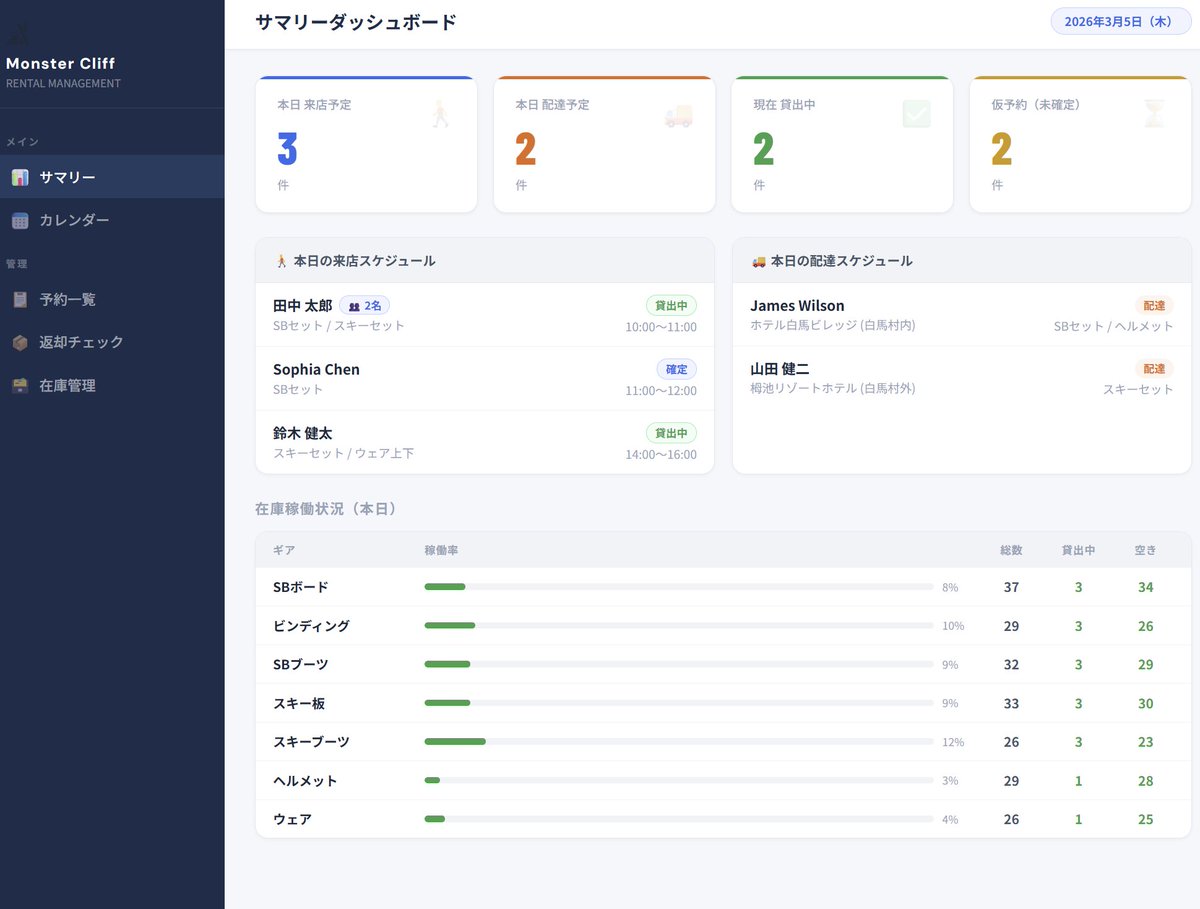Click James Wilson in delivery schedule
Image resolution: width=1200 pixels, height=909 pixels.
coord(797,306)
